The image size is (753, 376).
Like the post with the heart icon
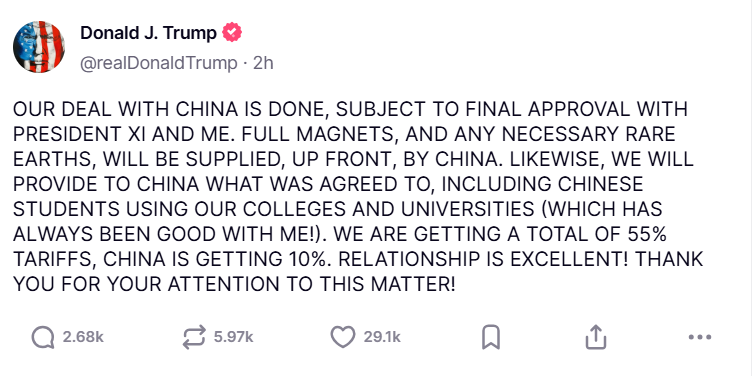[343, 337]
